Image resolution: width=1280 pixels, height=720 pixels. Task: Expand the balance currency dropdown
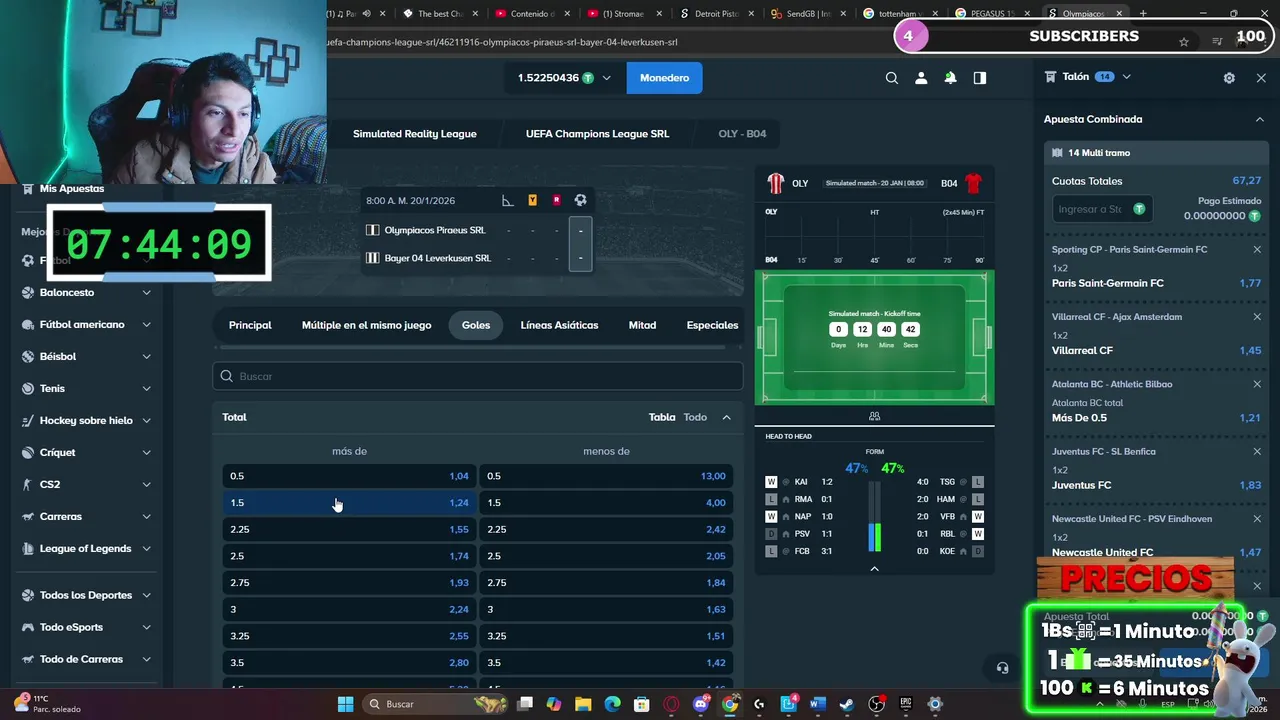point(606,78)
